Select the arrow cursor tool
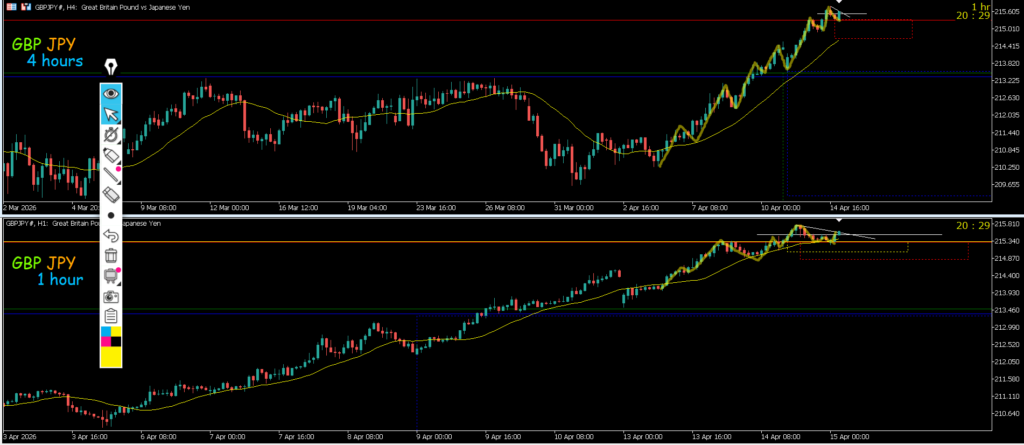Viewport: 1024px width, 445px height. pos(111,114)
